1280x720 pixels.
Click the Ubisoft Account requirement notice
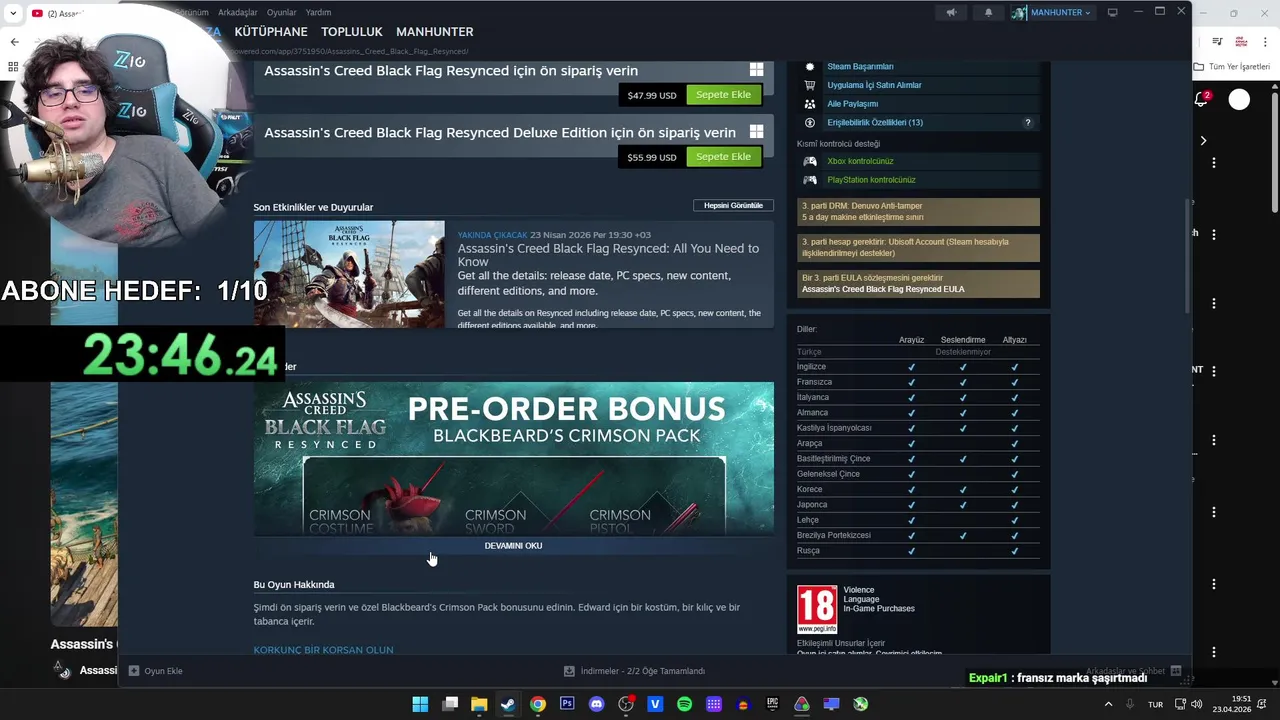click(918, 248)
